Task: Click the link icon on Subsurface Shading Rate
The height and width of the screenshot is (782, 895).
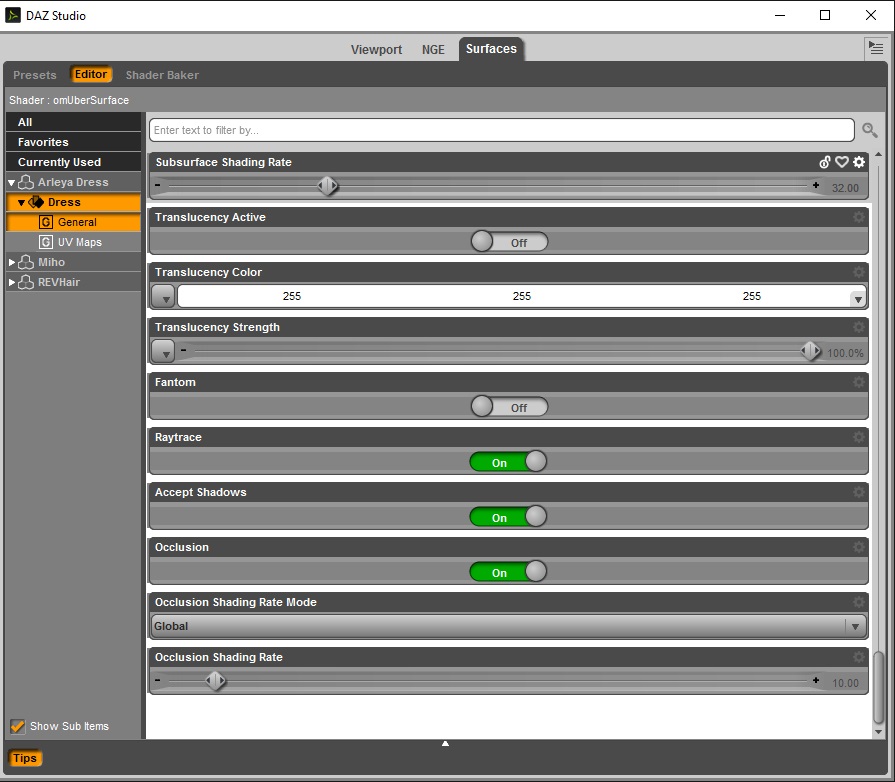Action: click(824, 162)
